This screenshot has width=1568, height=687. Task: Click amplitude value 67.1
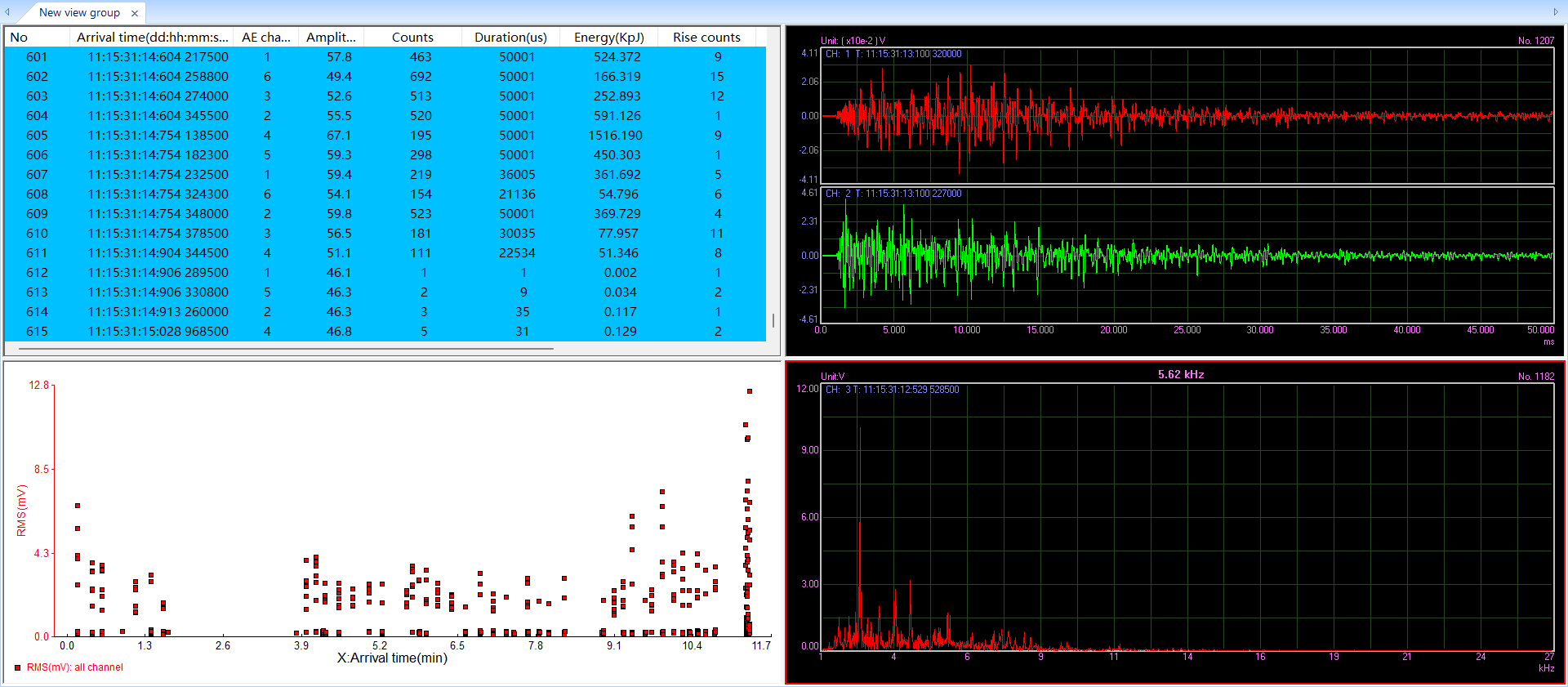click(x=339, y=136)
